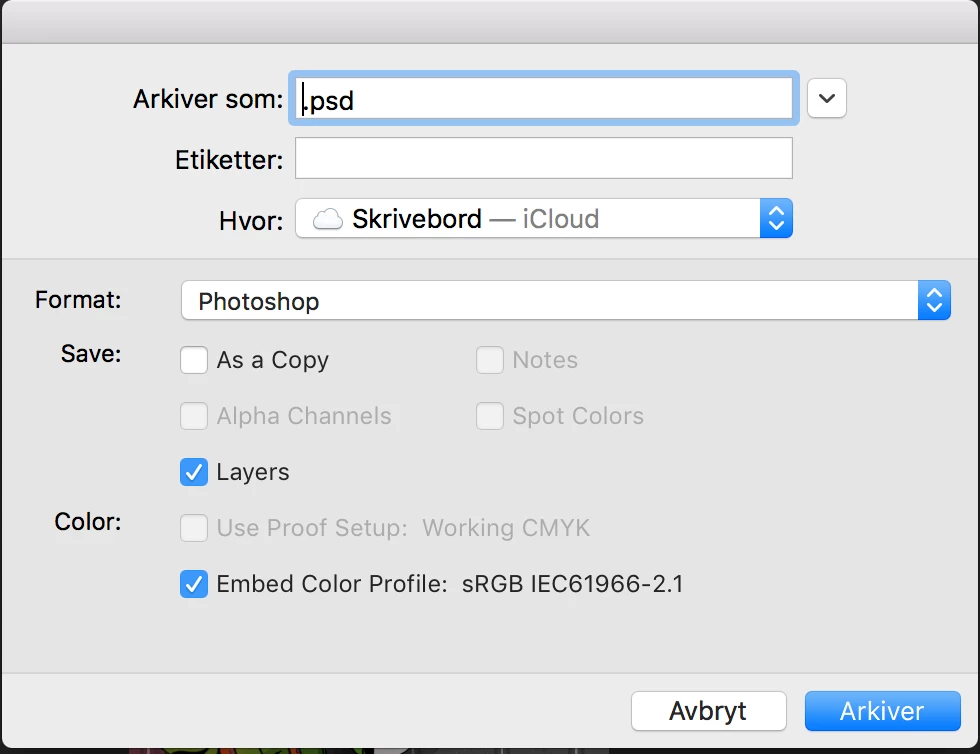
Task: Click the sRGB IEC61966-2.1 profile text
Action: tap(572, 584)
